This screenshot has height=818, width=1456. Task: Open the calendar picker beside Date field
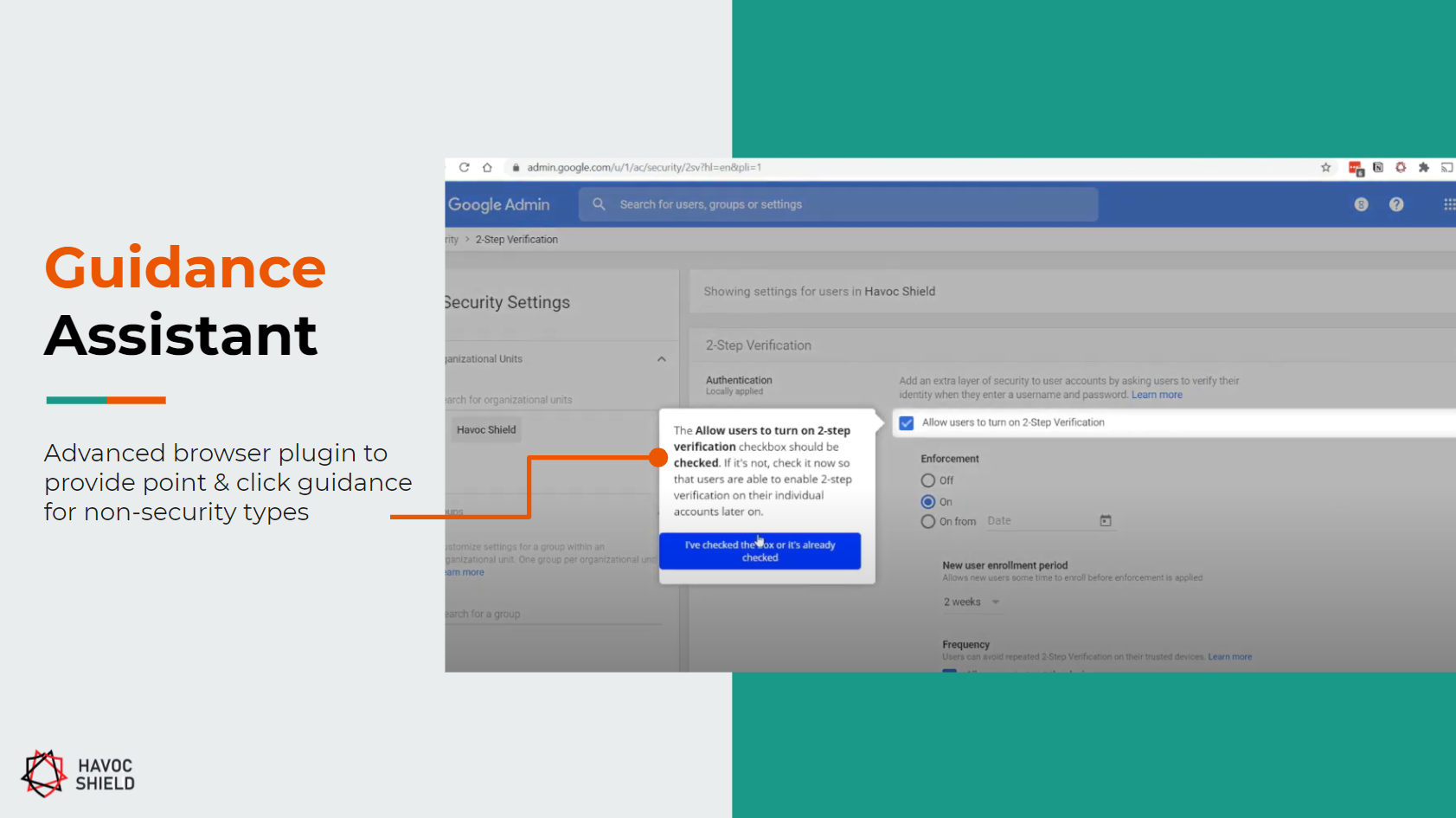pyautogui.click(x=1106, y=520)
